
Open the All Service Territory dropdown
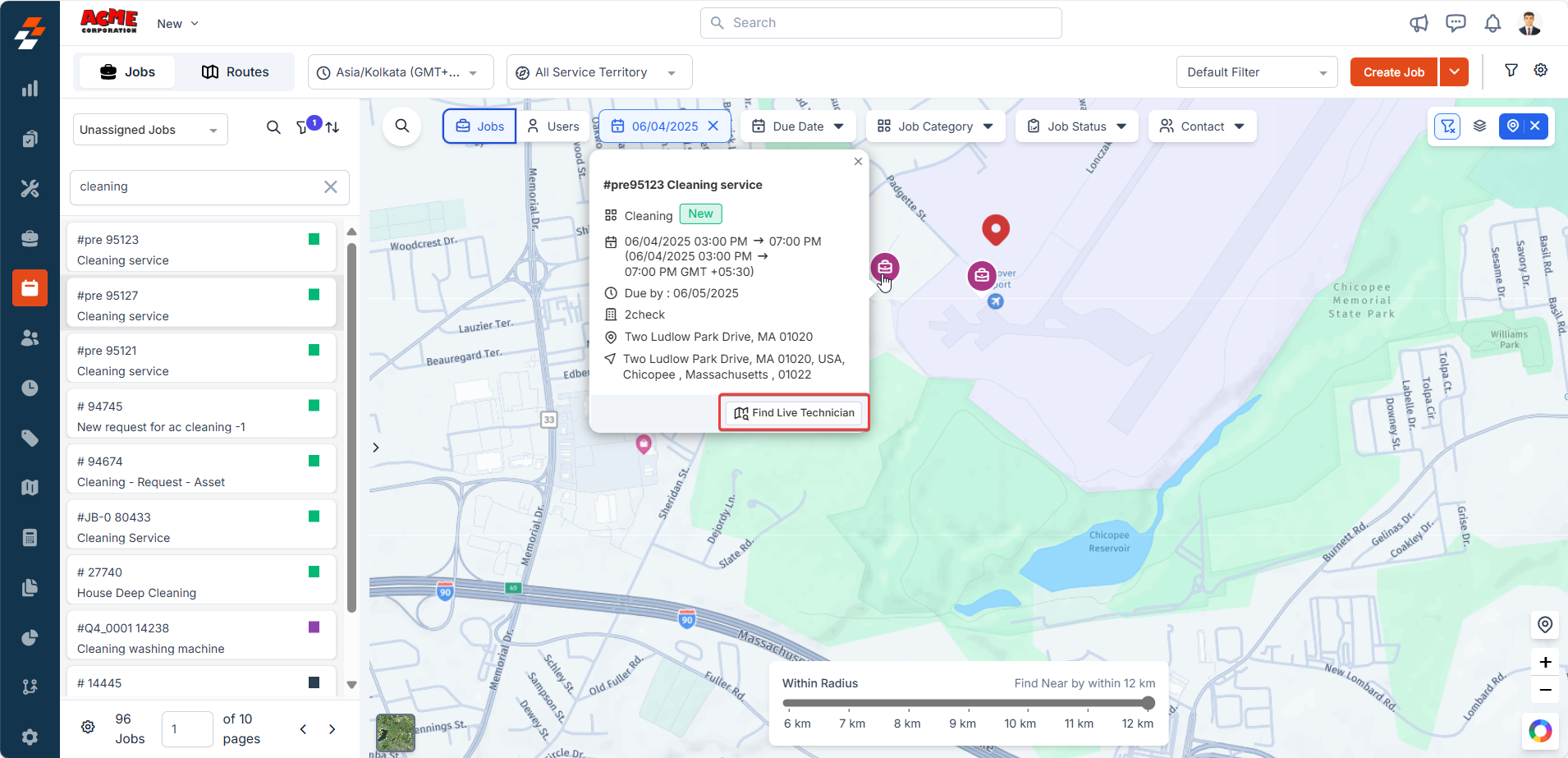click(x=599, y=72)
